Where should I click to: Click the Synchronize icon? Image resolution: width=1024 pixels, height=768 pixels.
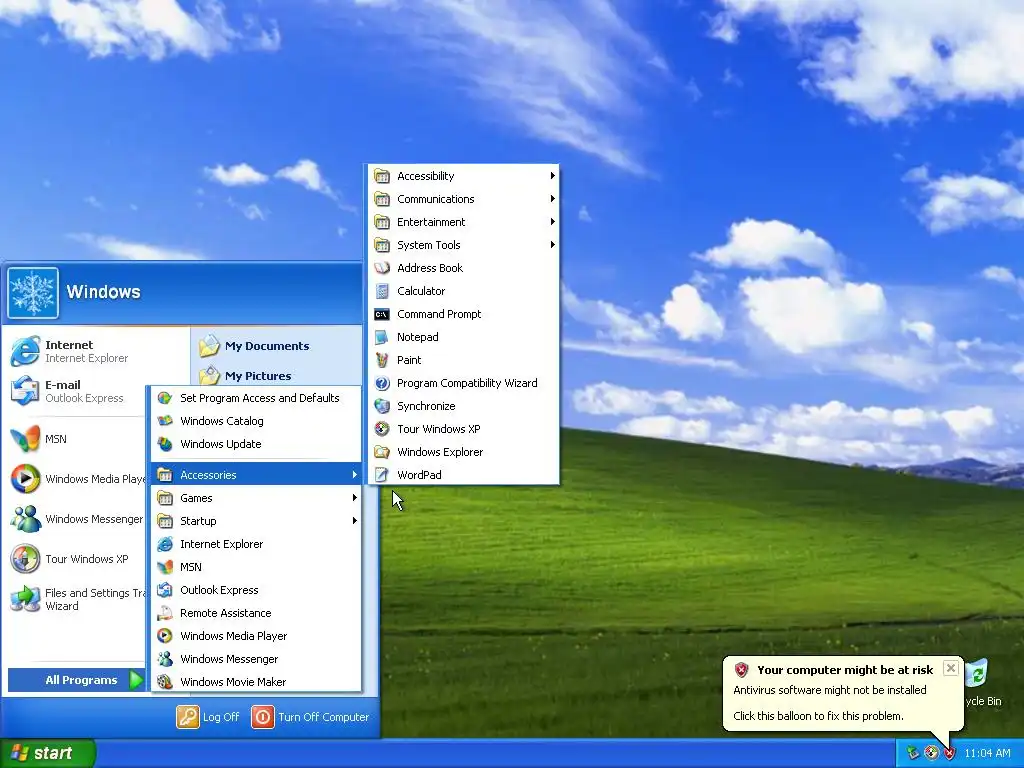382,406
